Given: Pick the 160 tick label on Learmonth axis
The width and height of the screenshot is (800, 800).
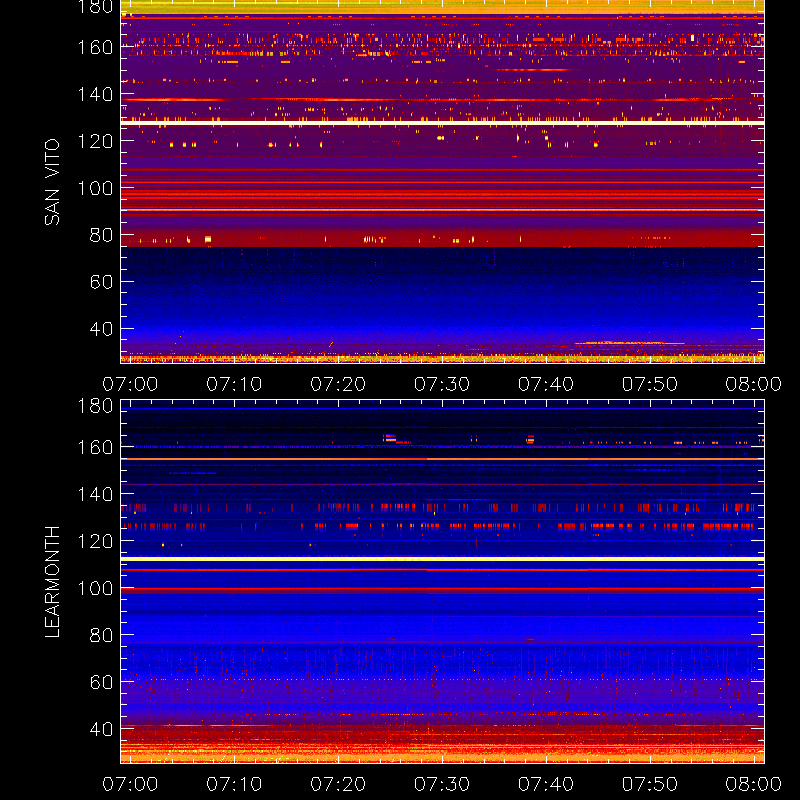Looking at the screenshot, I should click(x=95, y=447).
